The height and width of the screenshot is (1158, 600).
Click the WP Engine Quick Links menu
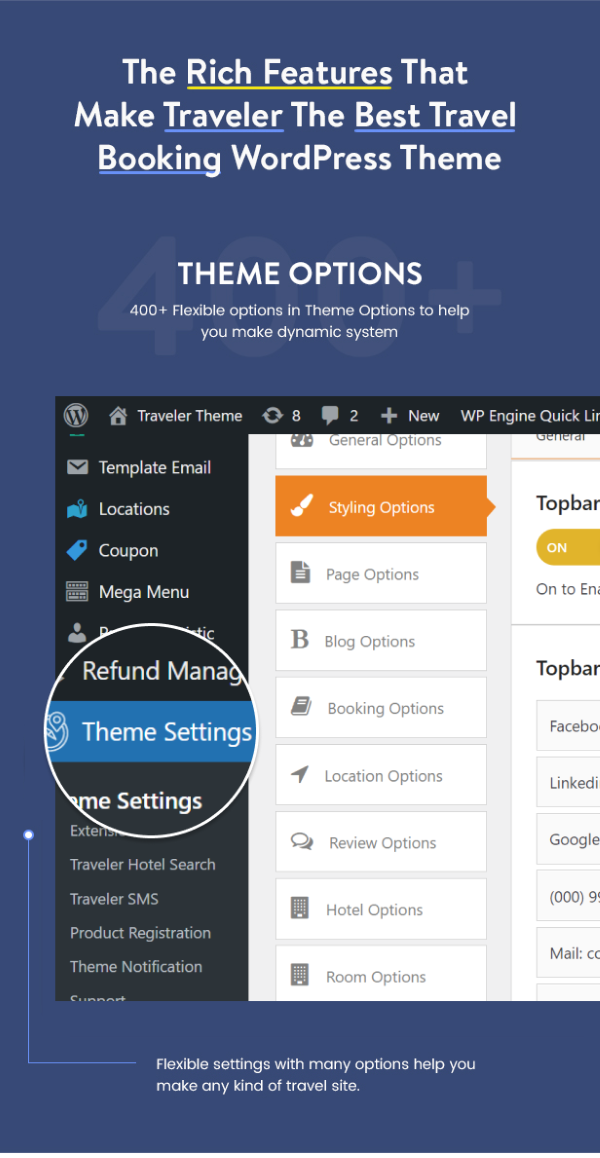pyautogui.click(x=529, y=416)
